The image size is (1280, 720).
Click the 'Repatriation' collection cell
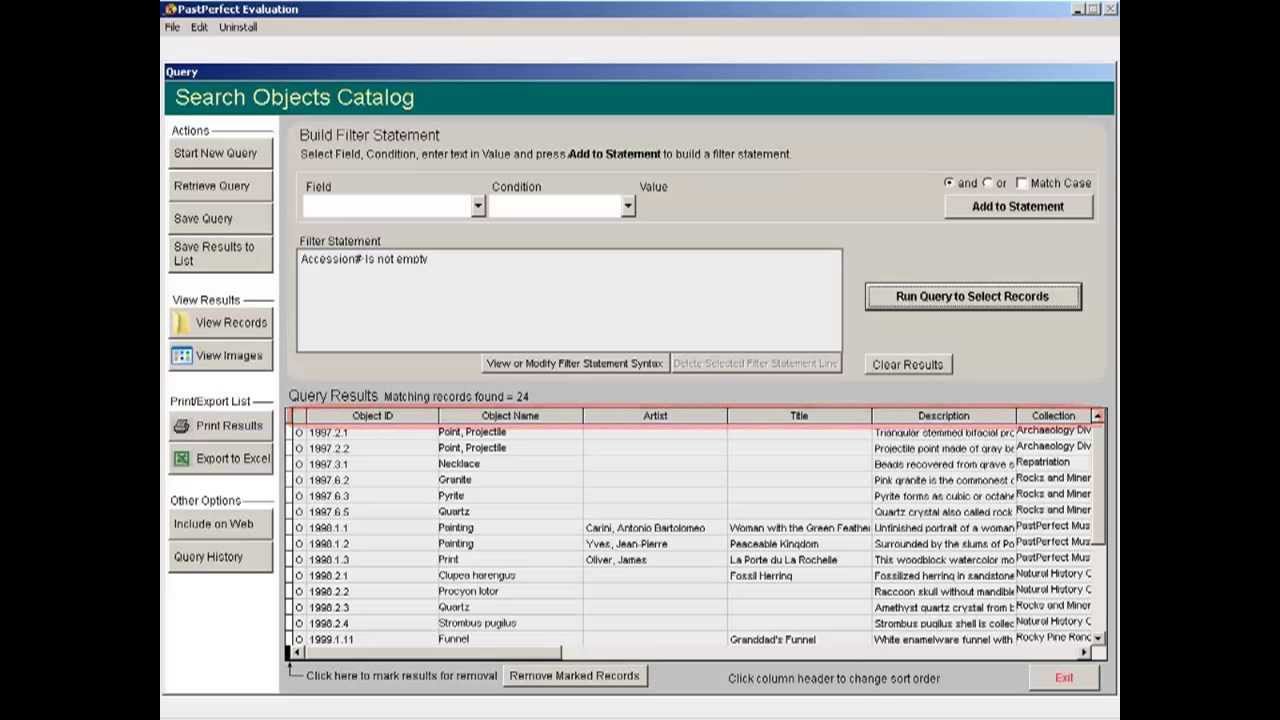tap(1053, 462)
